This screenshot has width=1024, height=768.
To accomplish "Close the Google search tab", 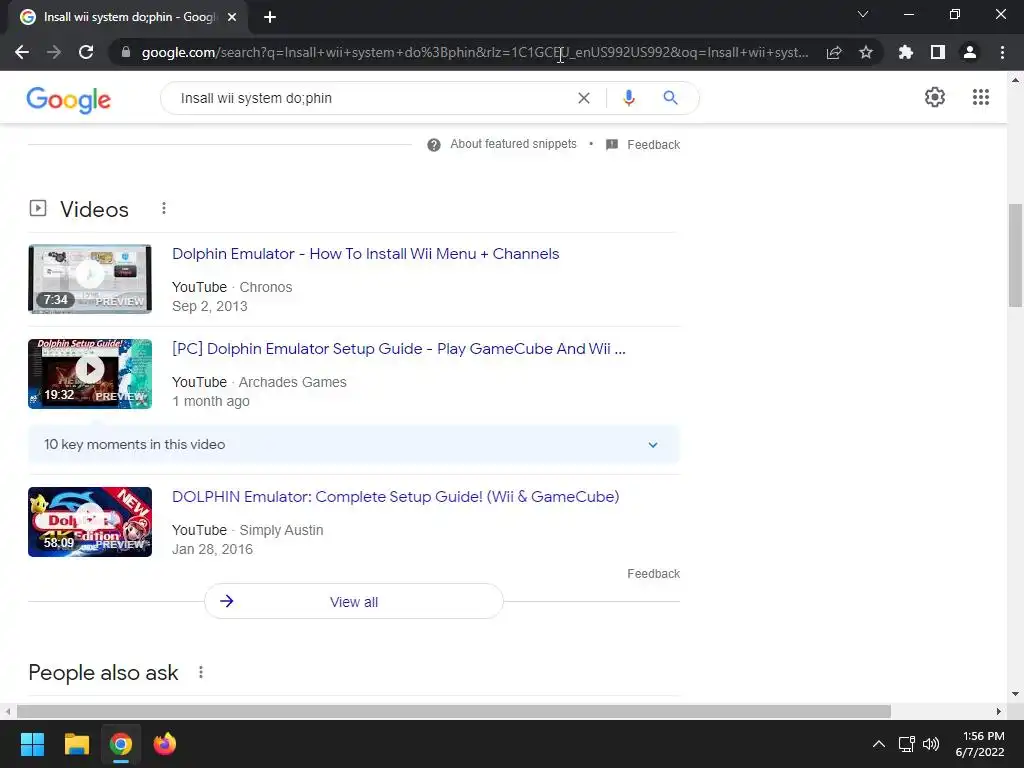I will tap(232, 17).
